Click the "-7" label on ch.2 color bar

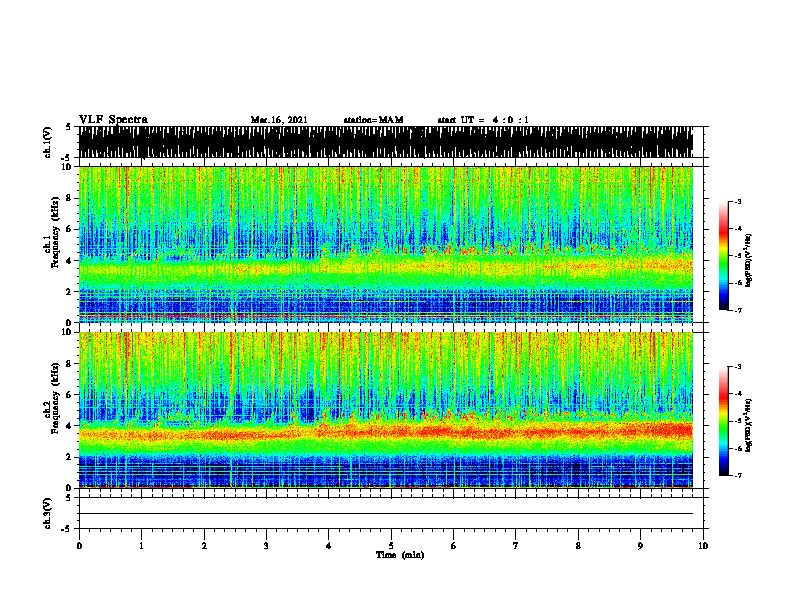(738, 476)
